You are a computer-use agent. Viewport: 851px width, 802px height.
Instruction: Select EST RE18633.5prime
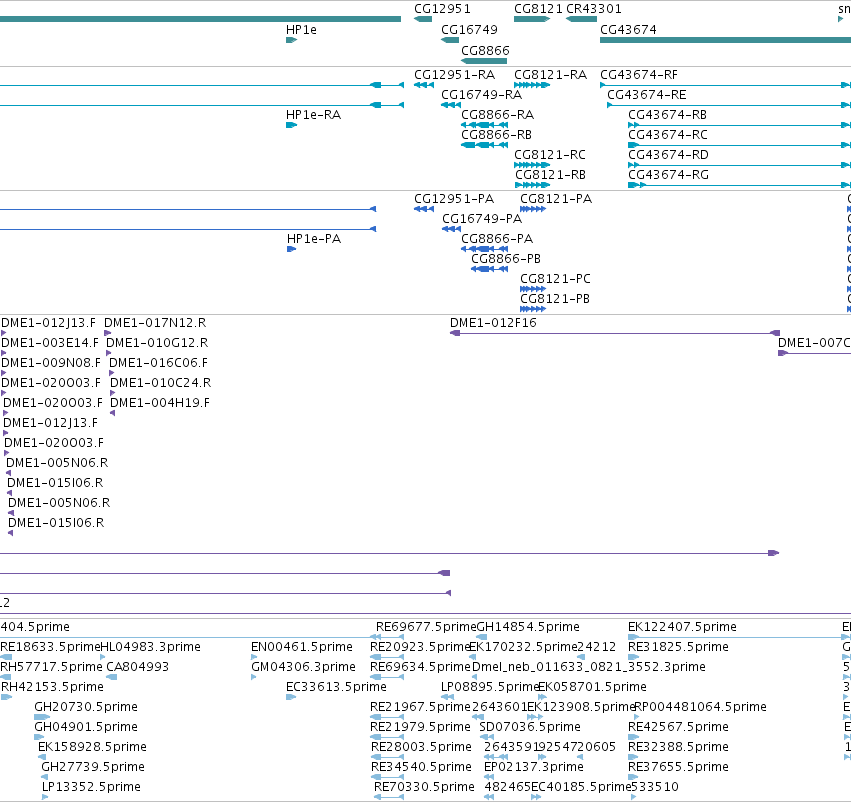click(50, 647)
